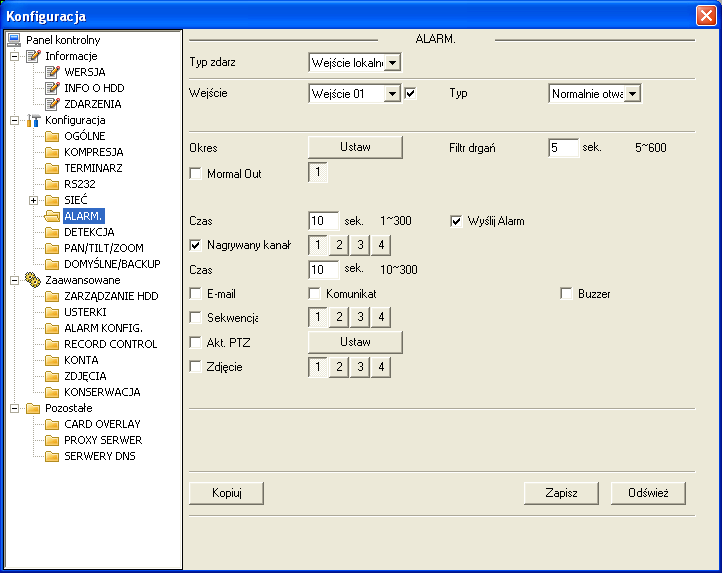Viewport: 722px width, 573px height.
Task: Click the DETEKCJA folder icon
Action: (52, 232)
